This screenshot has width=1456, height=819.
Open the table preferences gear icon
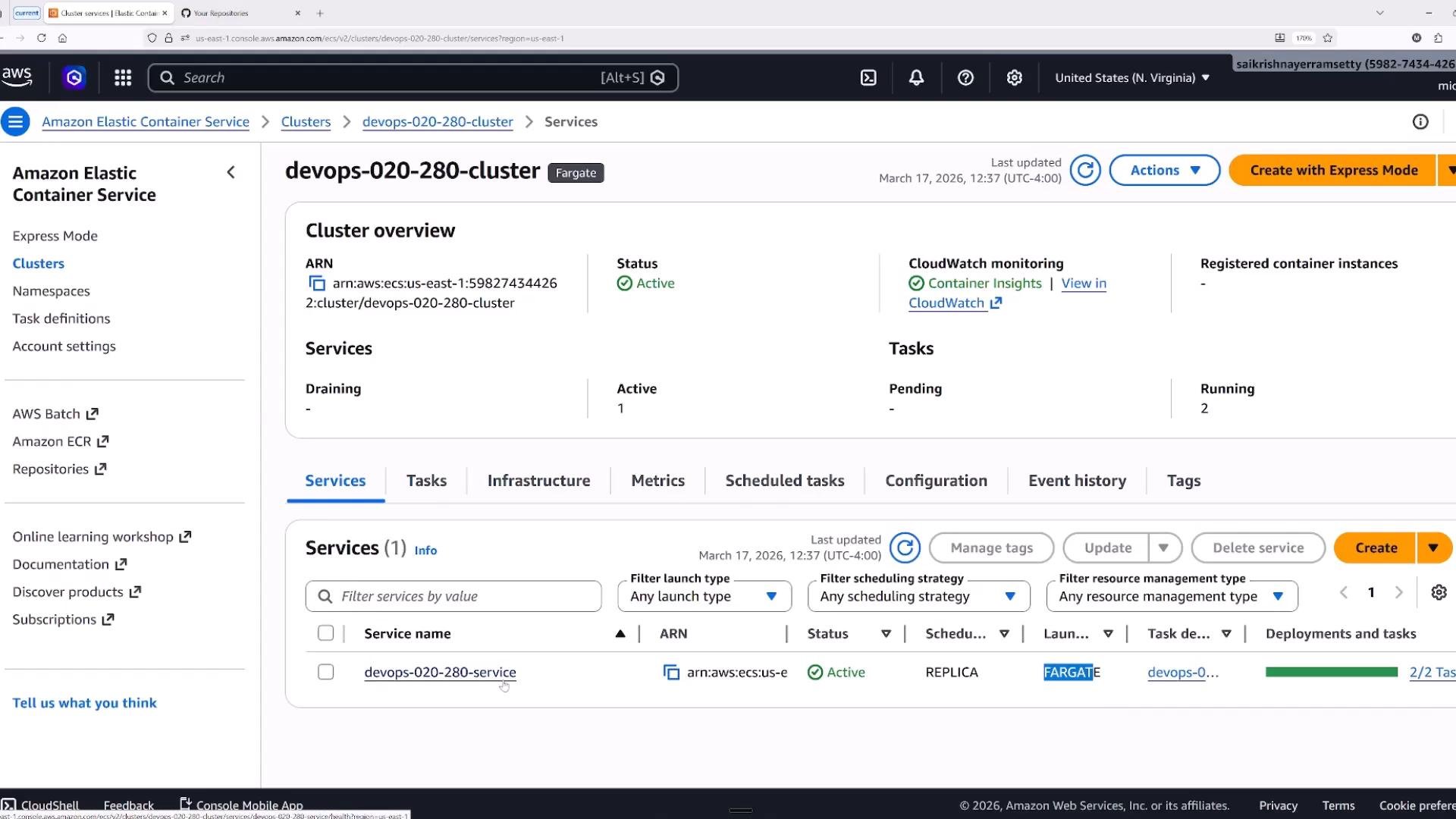[1439, 592]
